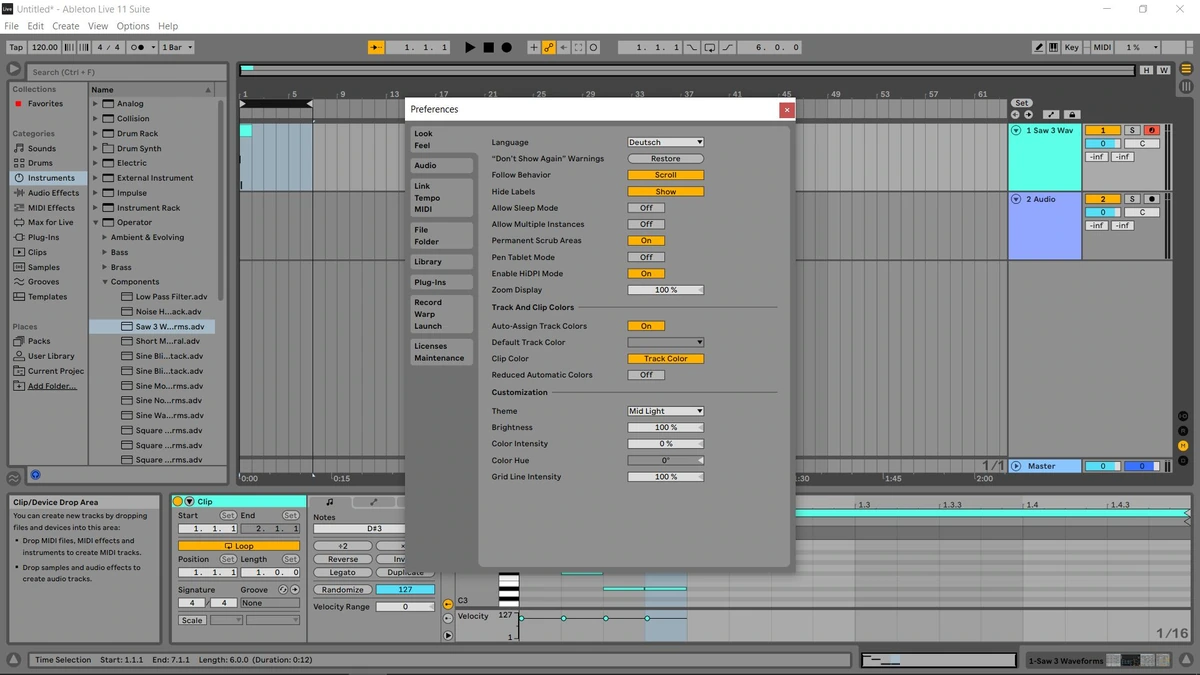Viewport: 1200px width, 675px height.
Task: Click the Session view selector icon
Action: click(x=1186, y=86)
